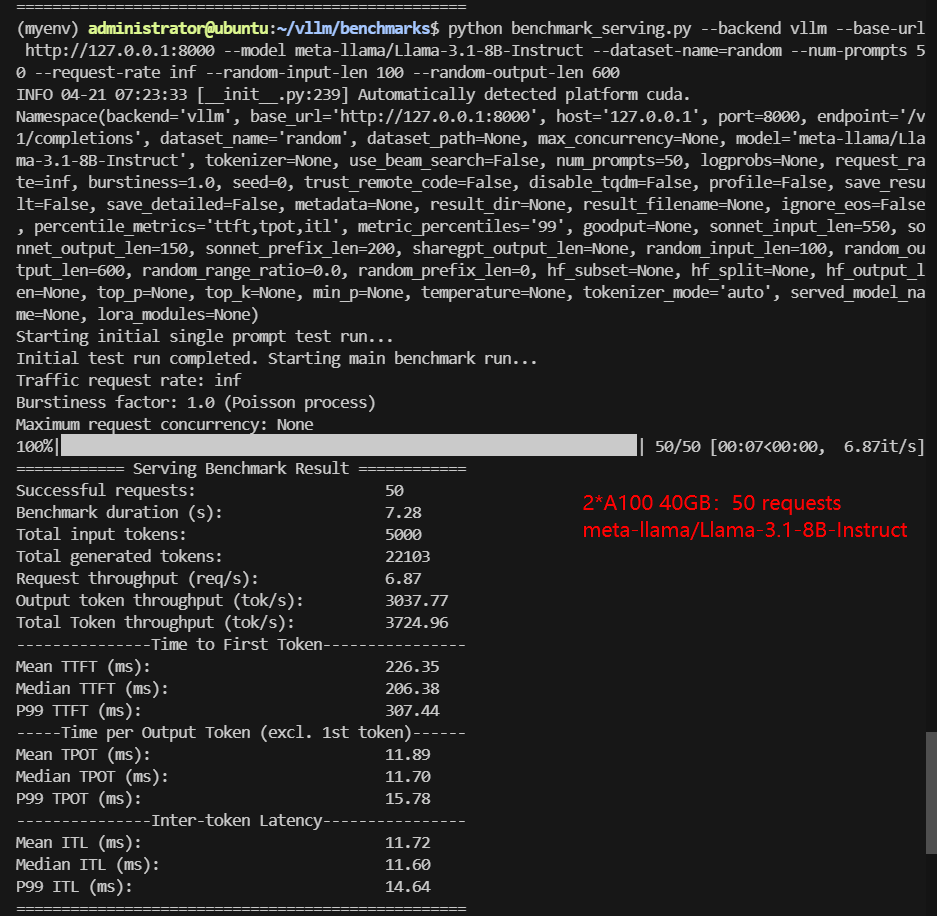
Task: Click the "Traffic request rate: inf" line
Action: click(128, 381)
